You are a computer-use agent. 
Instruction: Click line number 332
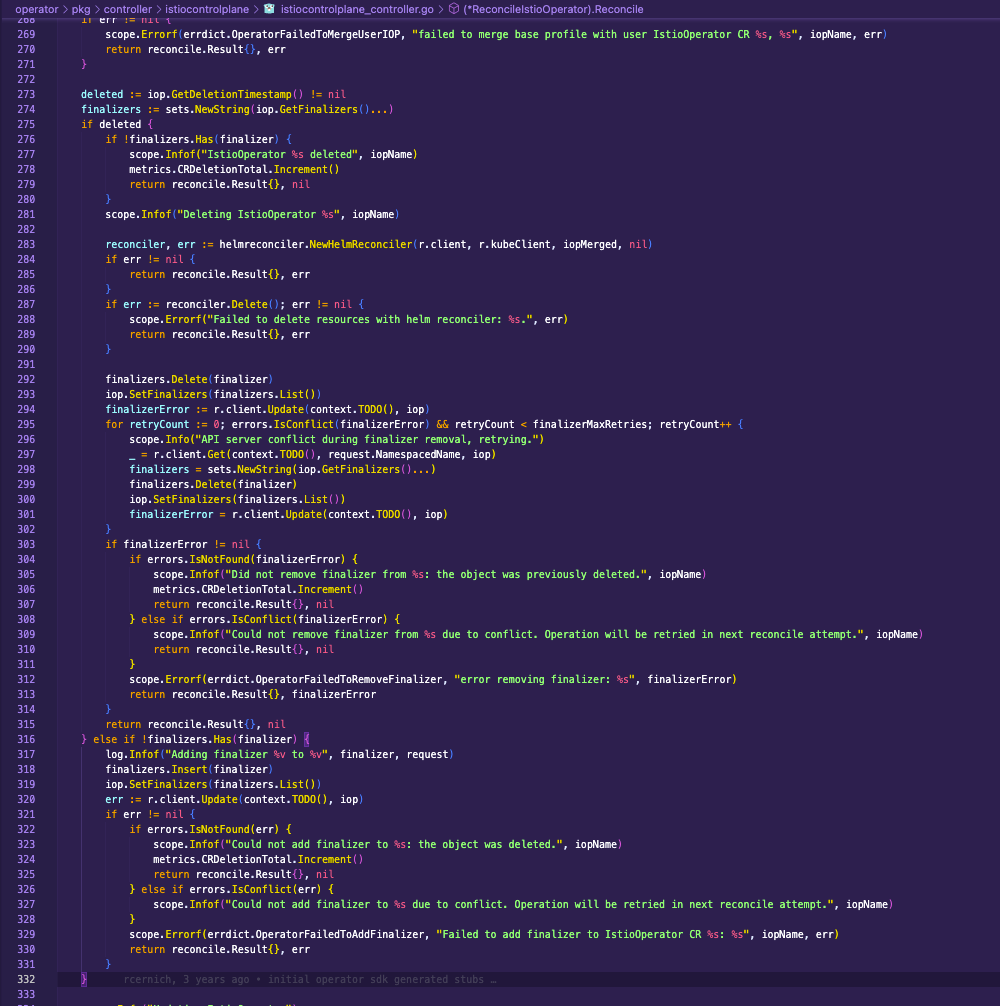click(25, 979)
